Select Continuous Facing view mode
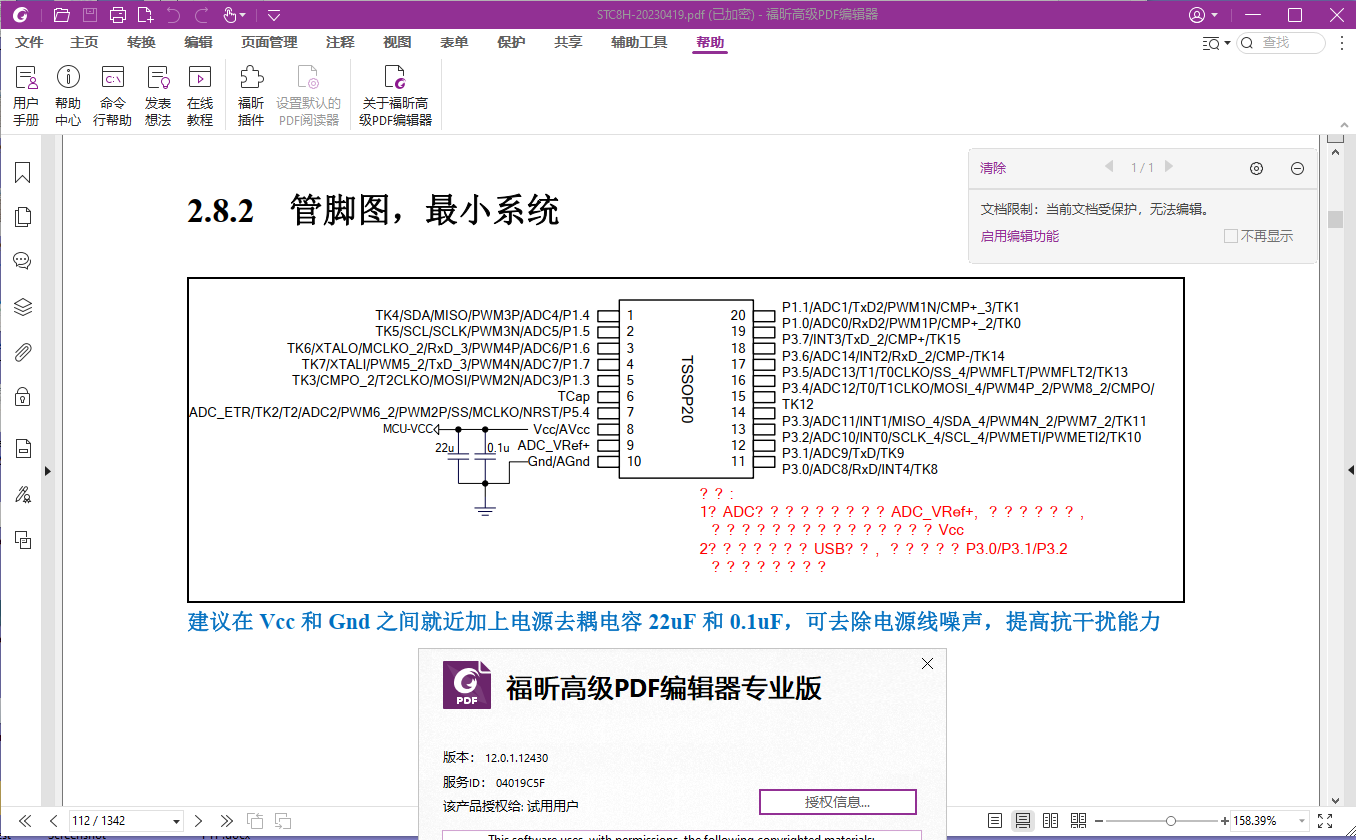Viewport: 1356px width, 840px height. click(x=1078, y=821)
